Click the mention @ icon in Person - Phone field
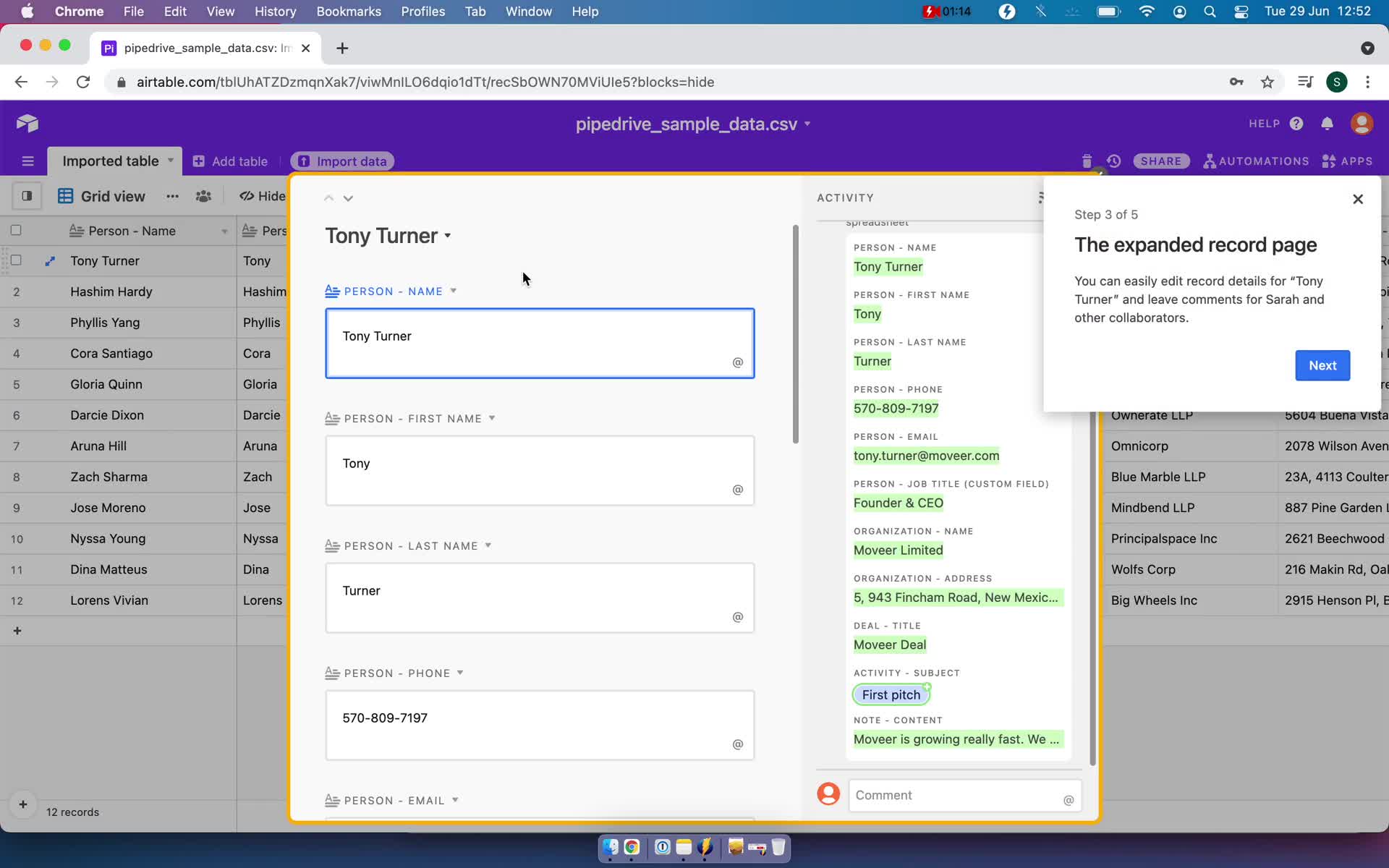 [738, 744]
